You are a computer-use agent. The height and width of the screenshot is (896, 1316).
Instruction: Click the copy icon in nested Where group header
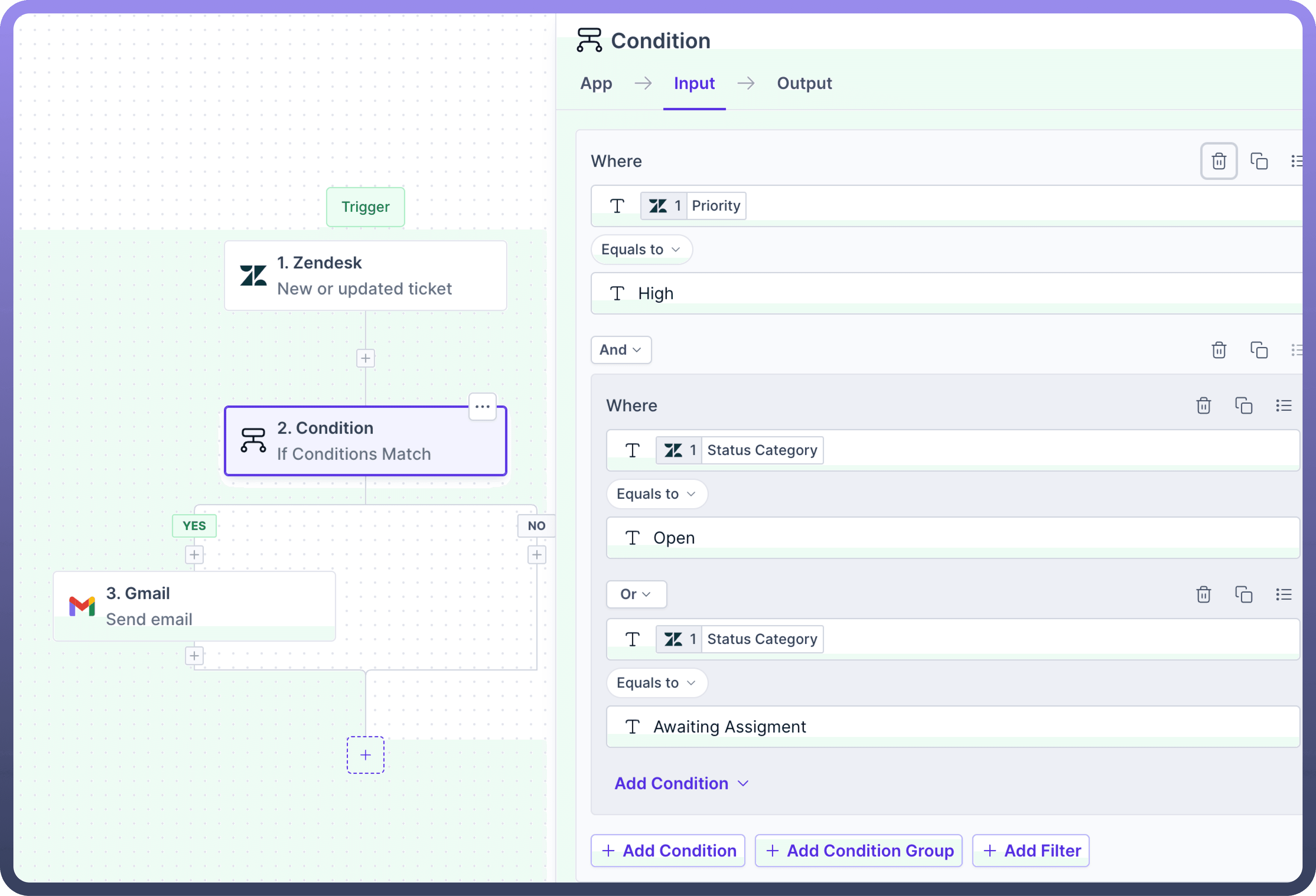point(1243,406)
